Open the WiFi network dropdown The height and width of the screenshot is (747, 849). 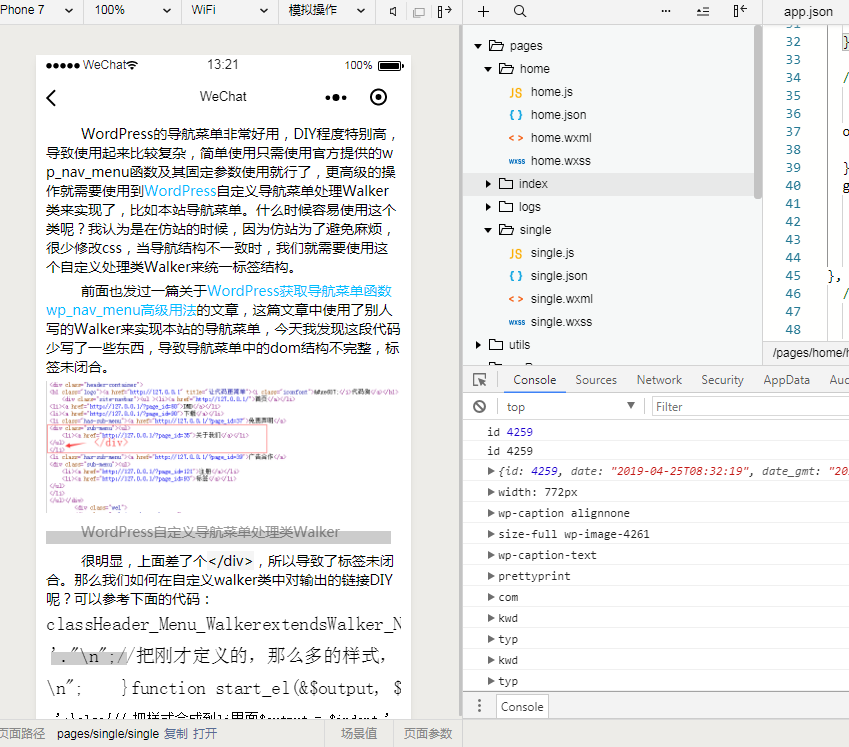(230, 10)
